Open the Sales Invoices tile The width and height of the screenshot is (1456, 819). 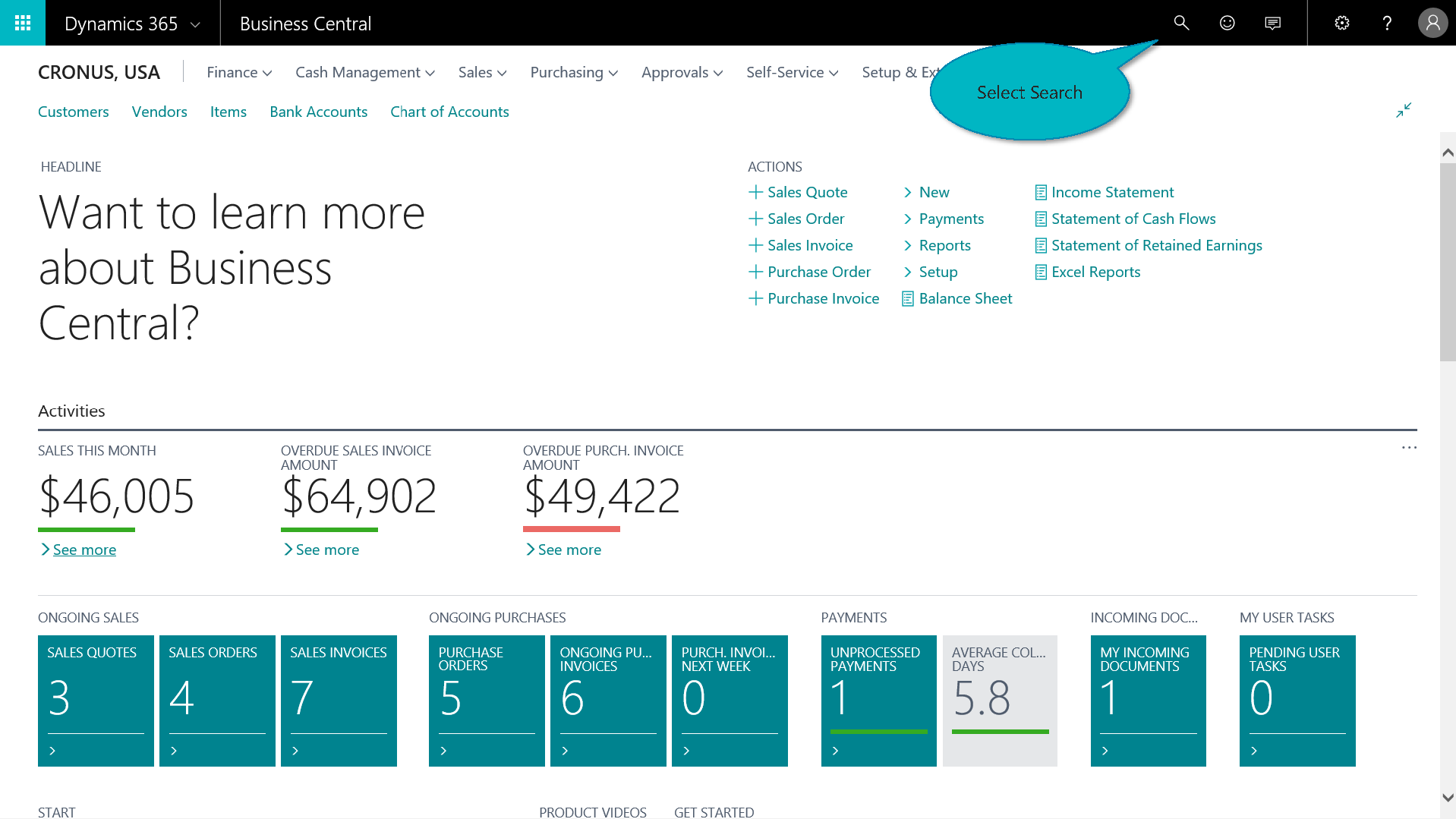[339, 700]
